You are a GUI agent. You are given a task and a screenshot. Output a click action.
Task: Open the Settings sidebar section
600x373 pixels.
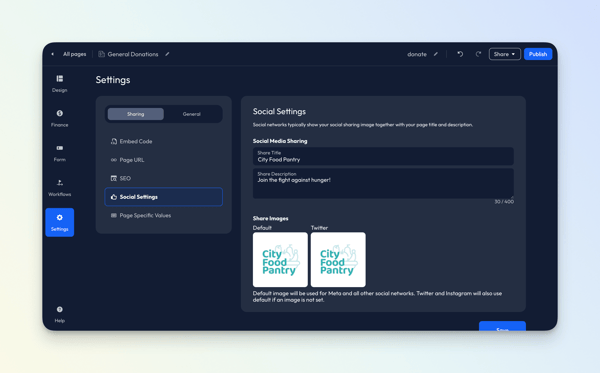(60, 222)
